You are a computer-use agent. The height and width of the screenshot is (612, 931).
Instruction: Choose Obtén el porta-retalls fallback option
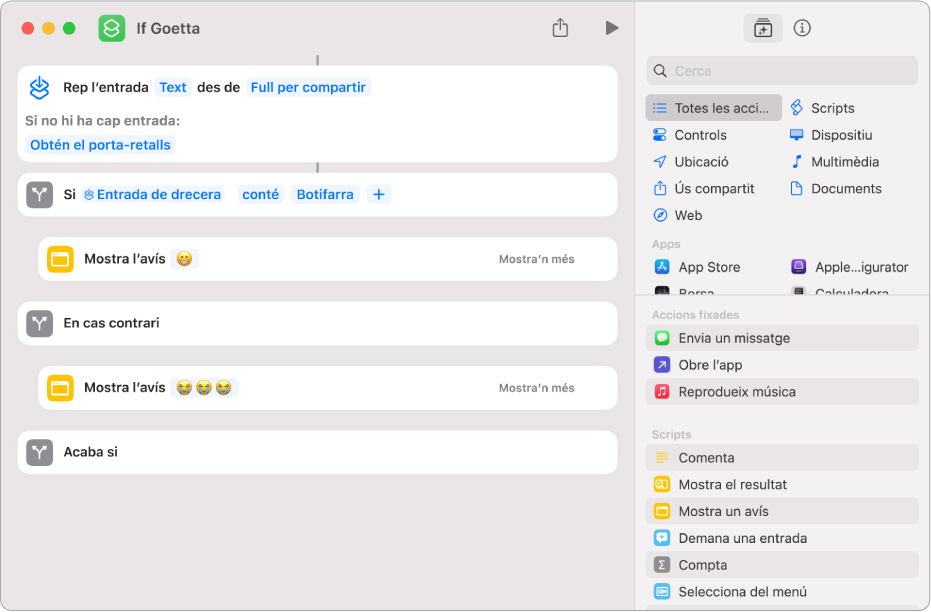point(100,145)
